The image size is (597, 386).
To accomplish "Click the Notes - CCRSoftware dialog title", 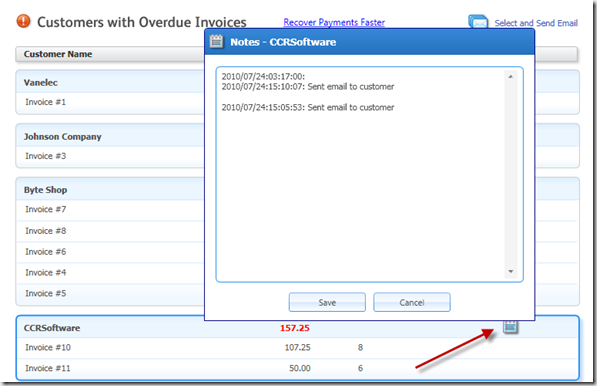I will point(283,42).
